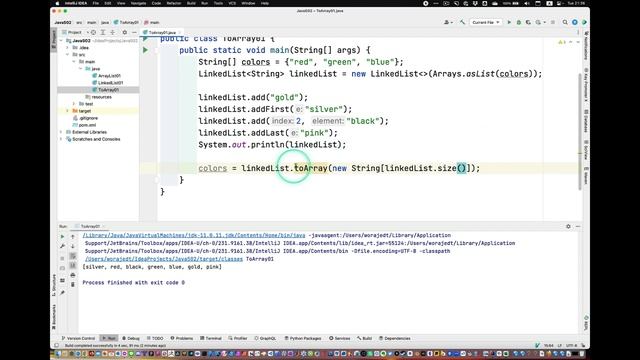Run with Coverage icon in top toolbar
The height and width of the screenshot is (360, 640).
(528, 22)
